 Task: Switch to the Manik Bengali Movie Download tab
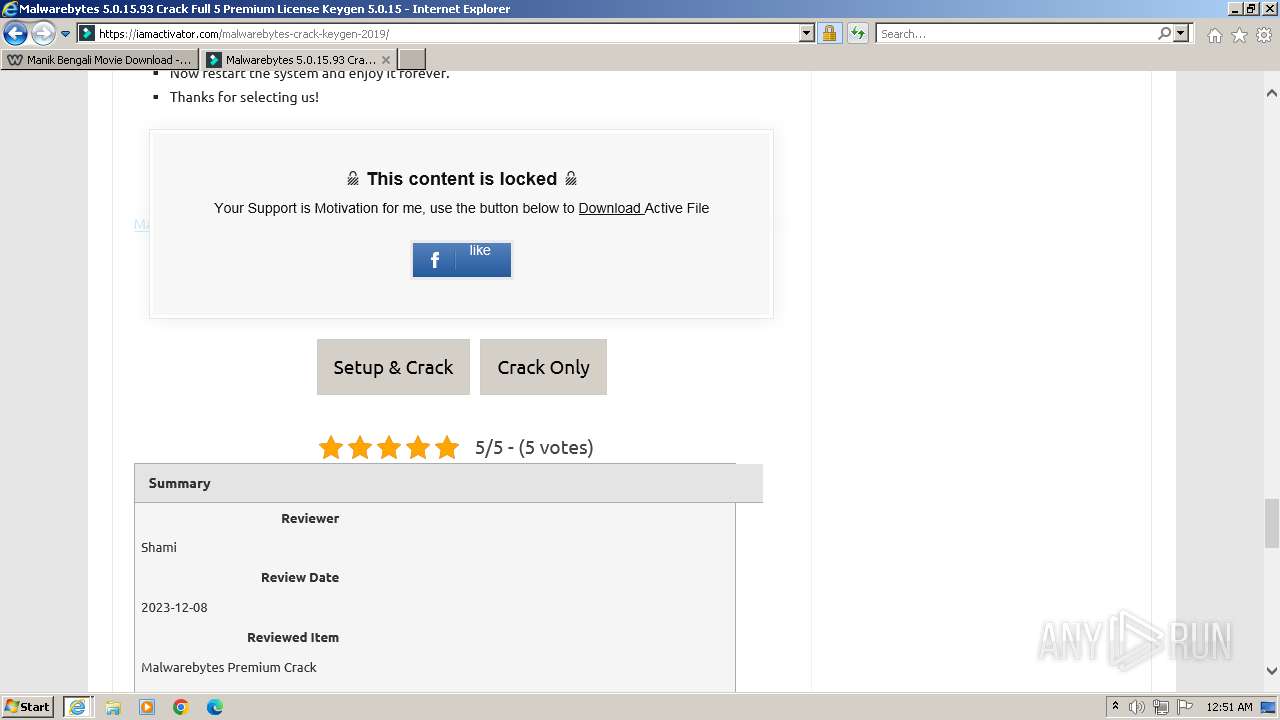[100, 59]
